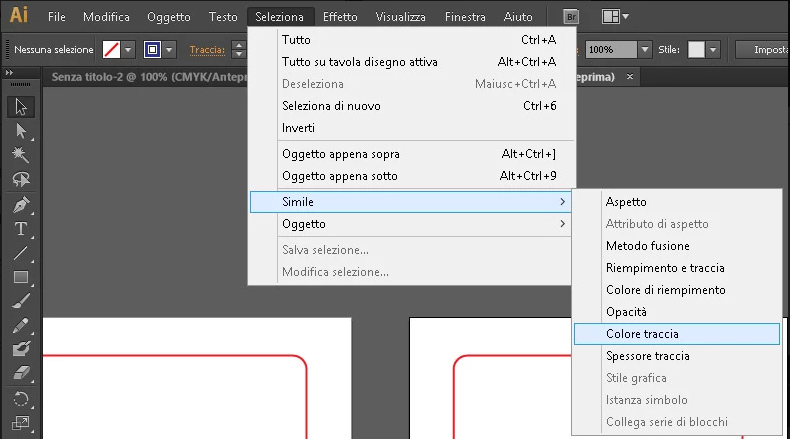Screen dimensions: 790x439
Task: Click Inverti in Seleziona menu
Action: 298,128
